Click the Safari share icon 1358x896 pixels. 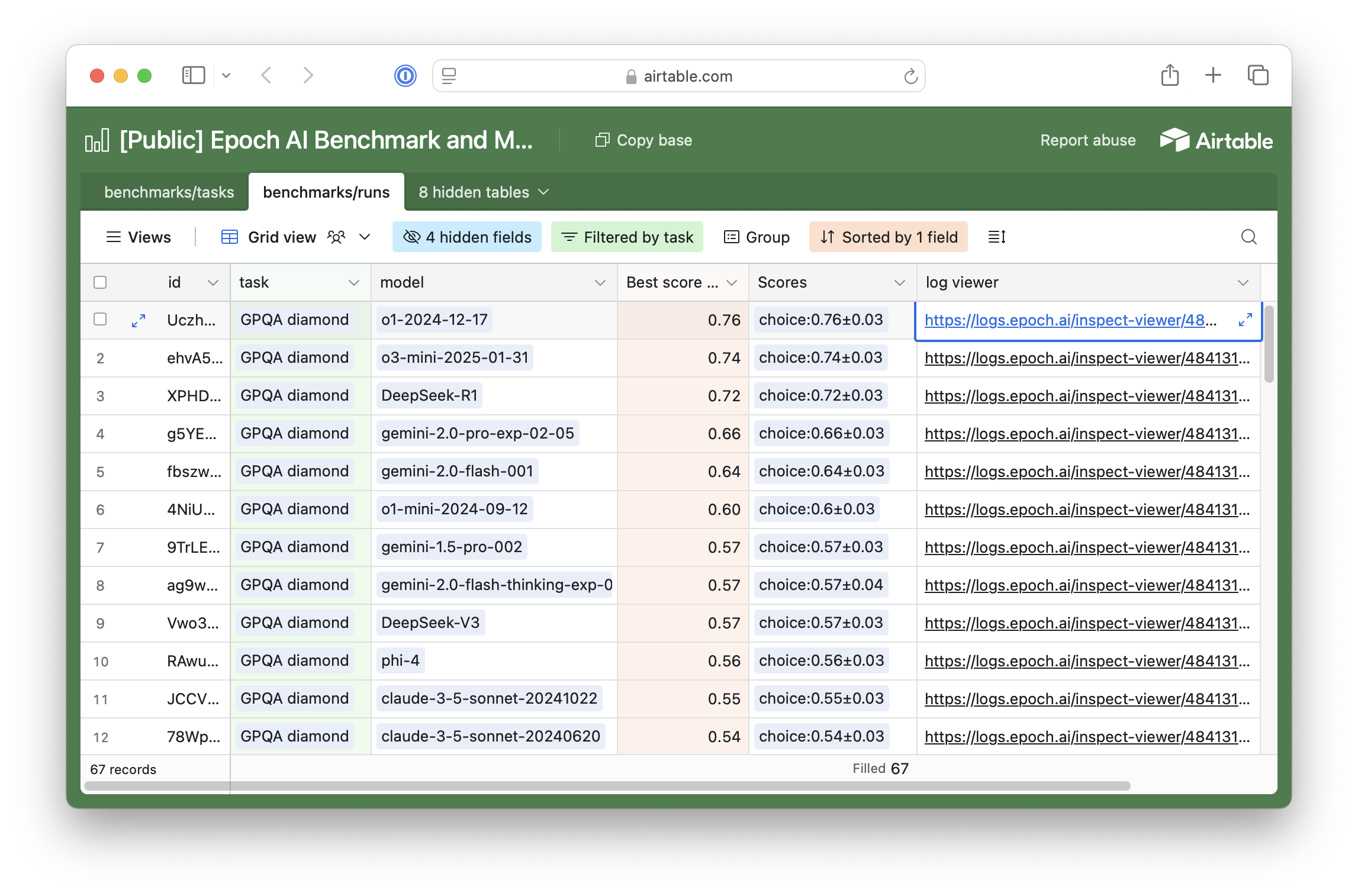(x=1170, y=76)
